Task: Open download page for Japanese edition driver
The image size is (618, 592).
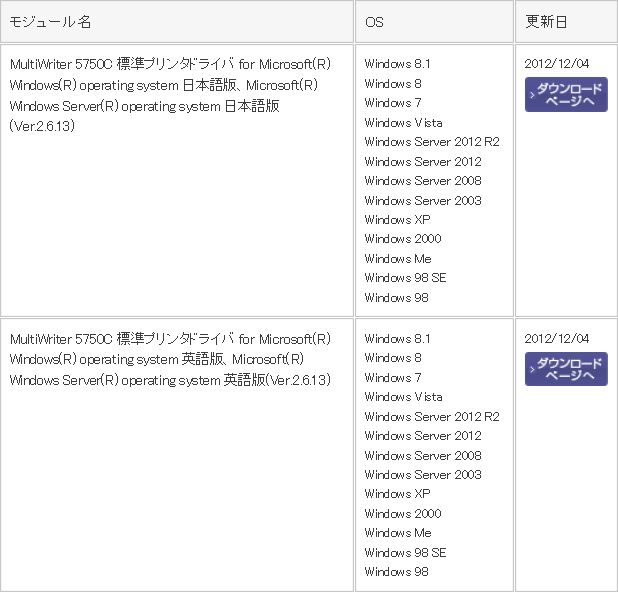Action: [566, 95]
